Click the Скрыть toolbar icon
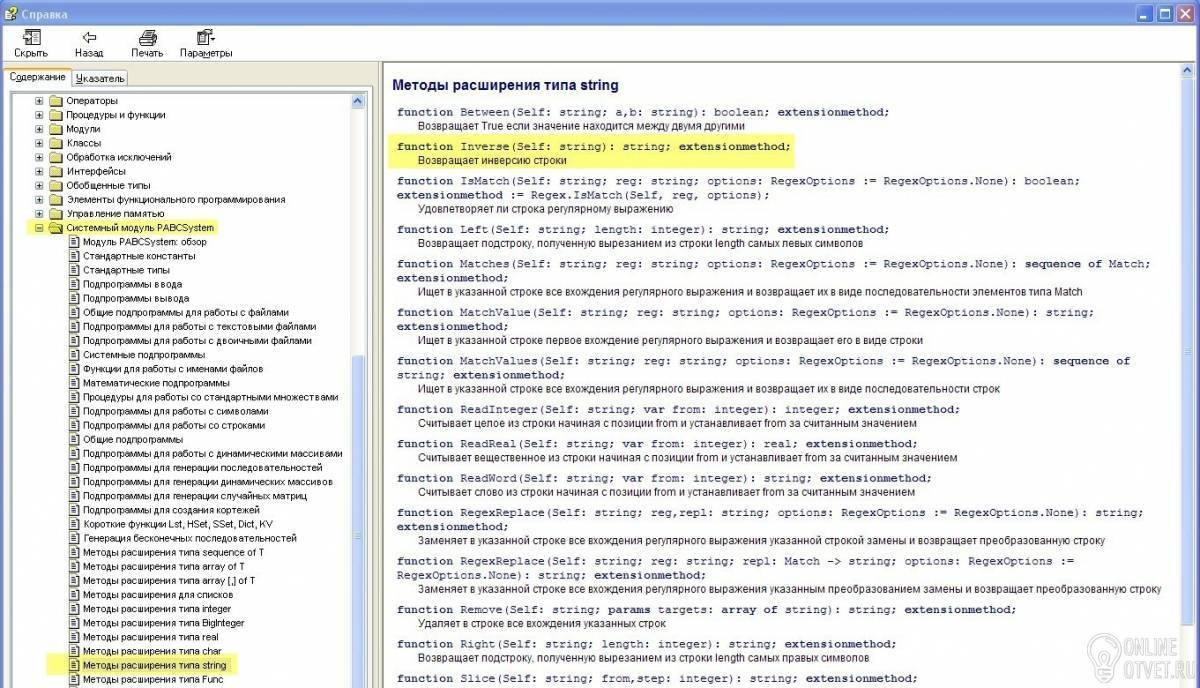 pos(31,37)
